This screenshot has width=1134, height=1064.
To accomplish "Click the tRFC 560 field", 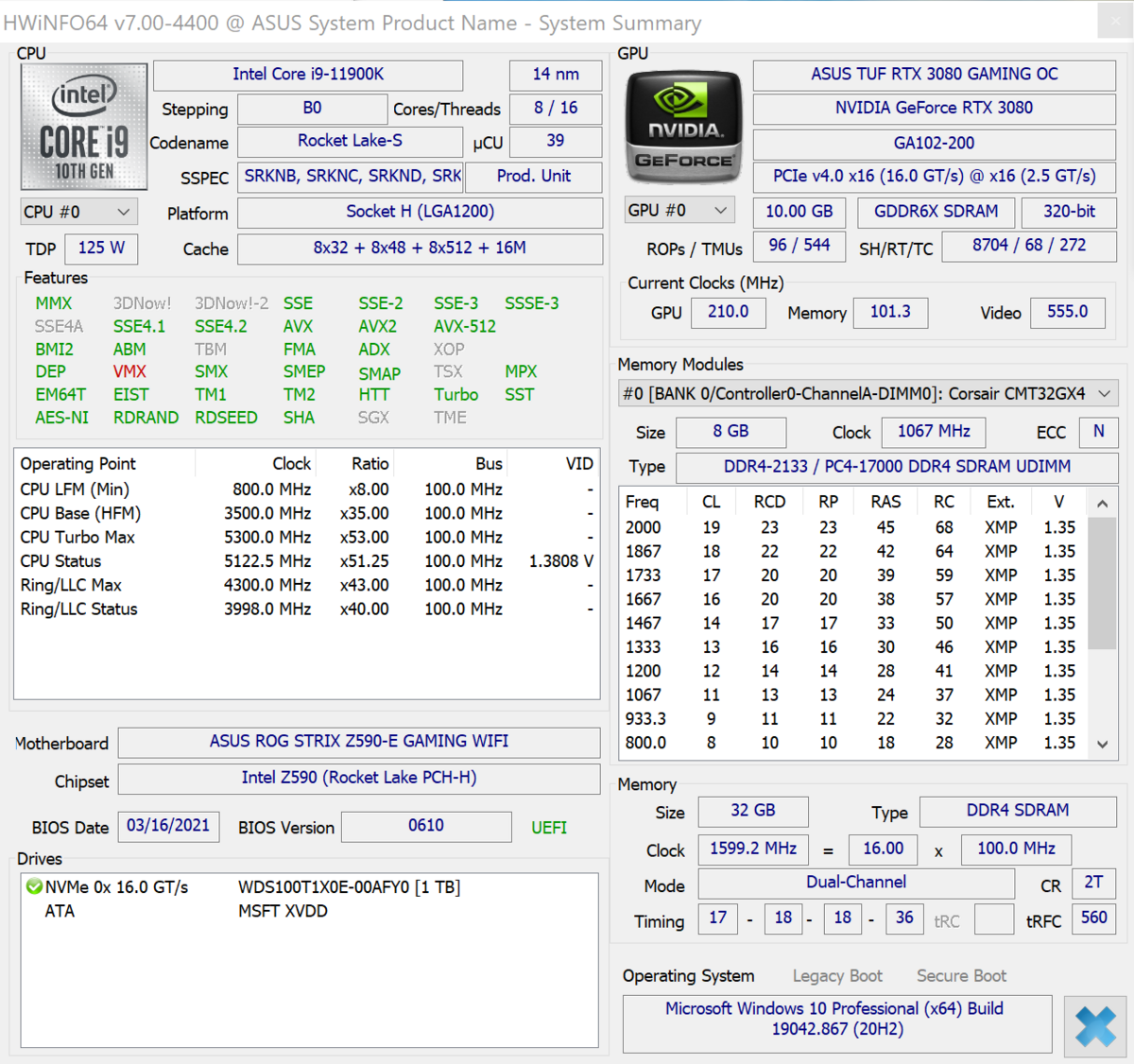I will (x=1093, y=918).
